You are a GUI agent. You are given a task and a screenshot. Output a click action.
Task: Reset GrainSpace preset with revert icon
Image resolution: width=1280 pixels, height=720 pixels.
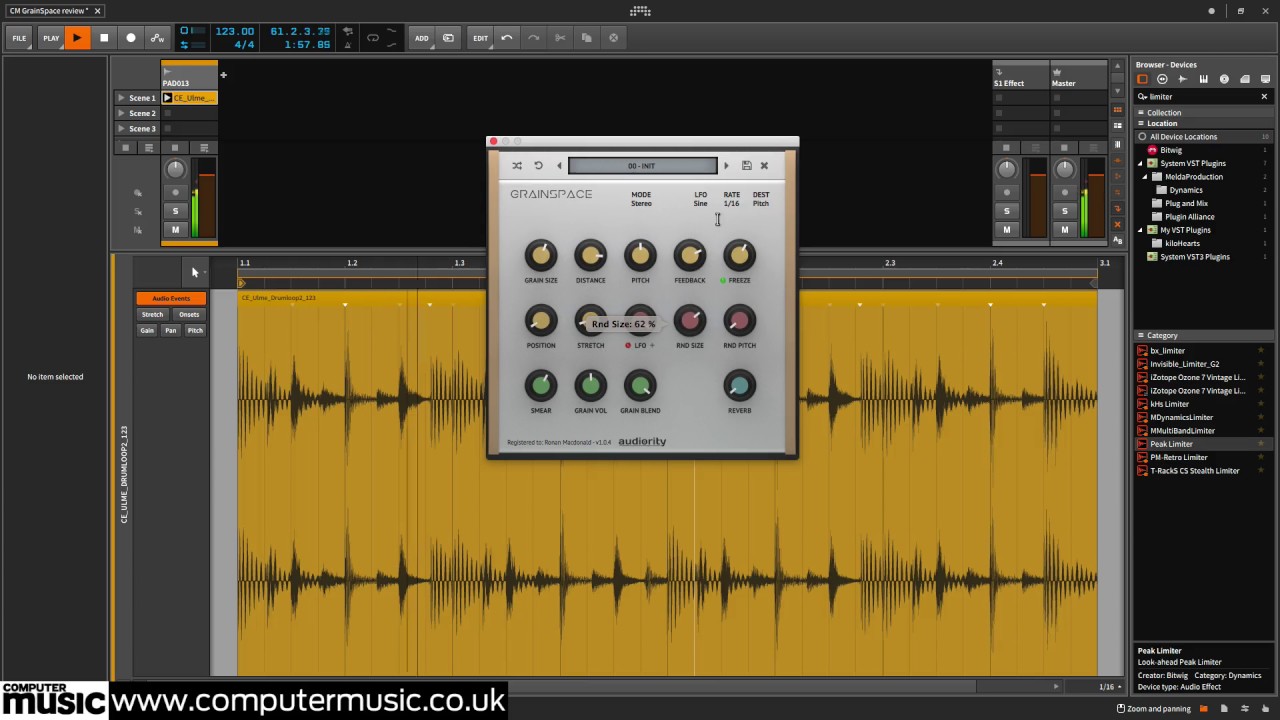(538, 166)
